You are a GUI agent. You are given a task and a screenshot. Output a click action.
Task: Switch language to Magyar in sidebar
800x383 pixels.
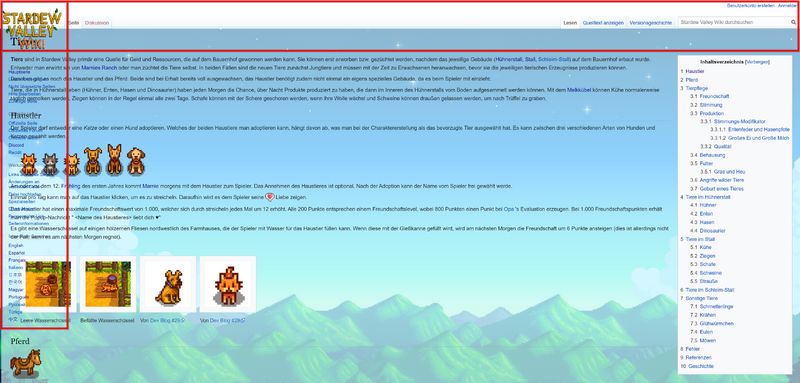(16, 289)
